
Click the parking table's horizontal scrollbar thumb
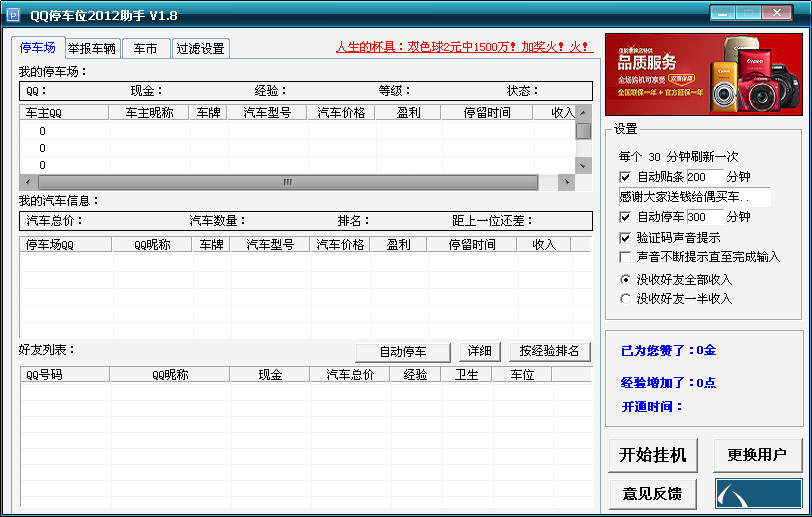pyautogui.click(x=290, y=182)
